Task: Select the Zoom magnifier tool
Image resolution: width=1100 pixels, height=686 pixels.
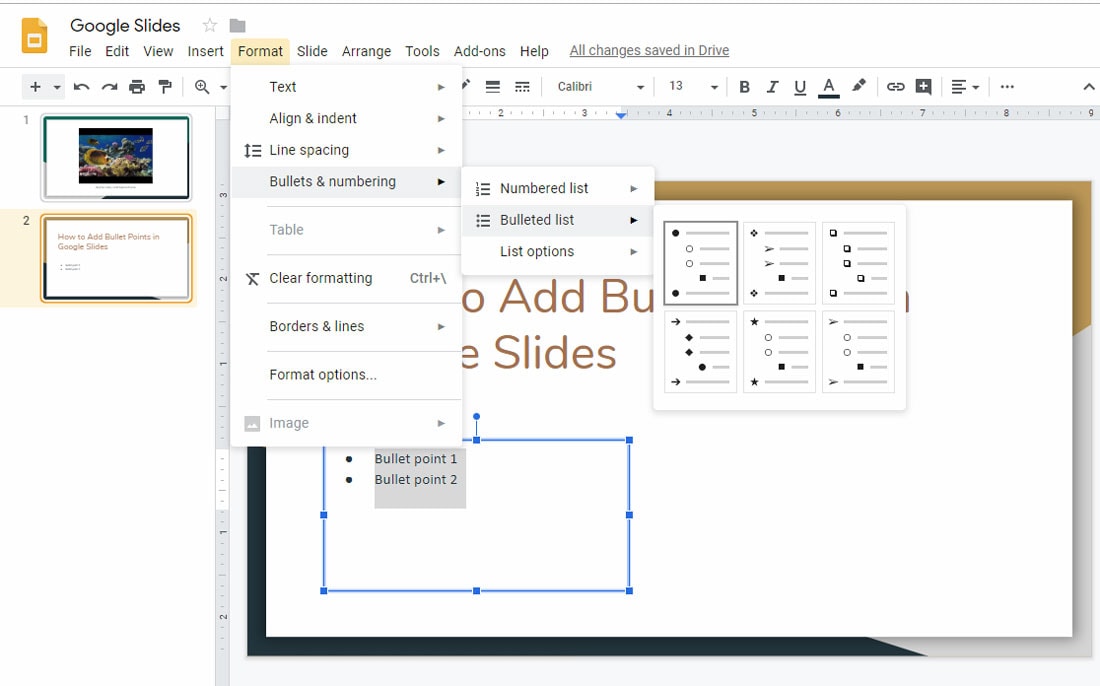Action: 202,87
